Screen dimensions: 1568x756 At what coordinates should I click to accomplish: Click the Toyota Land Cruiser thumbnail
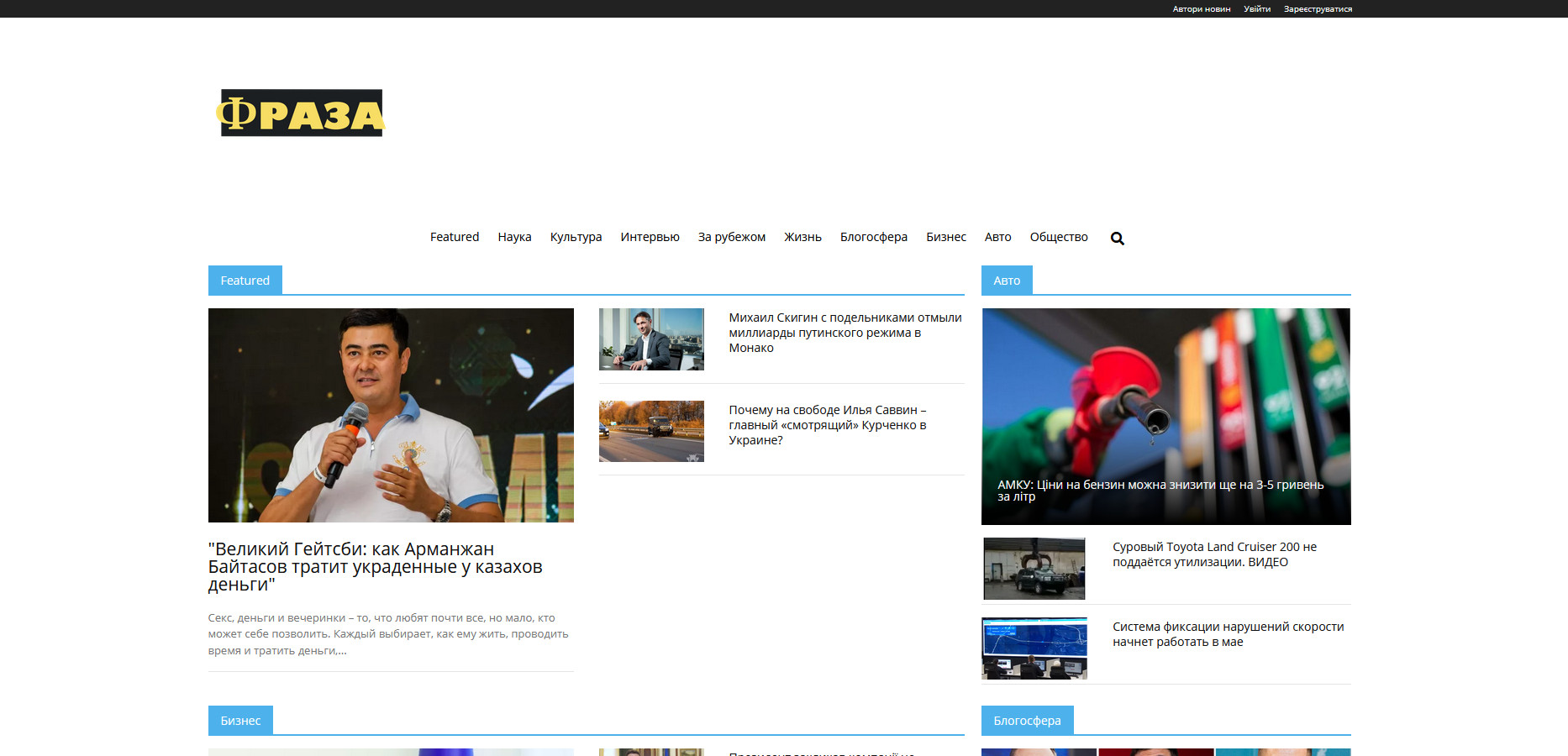1034,569
